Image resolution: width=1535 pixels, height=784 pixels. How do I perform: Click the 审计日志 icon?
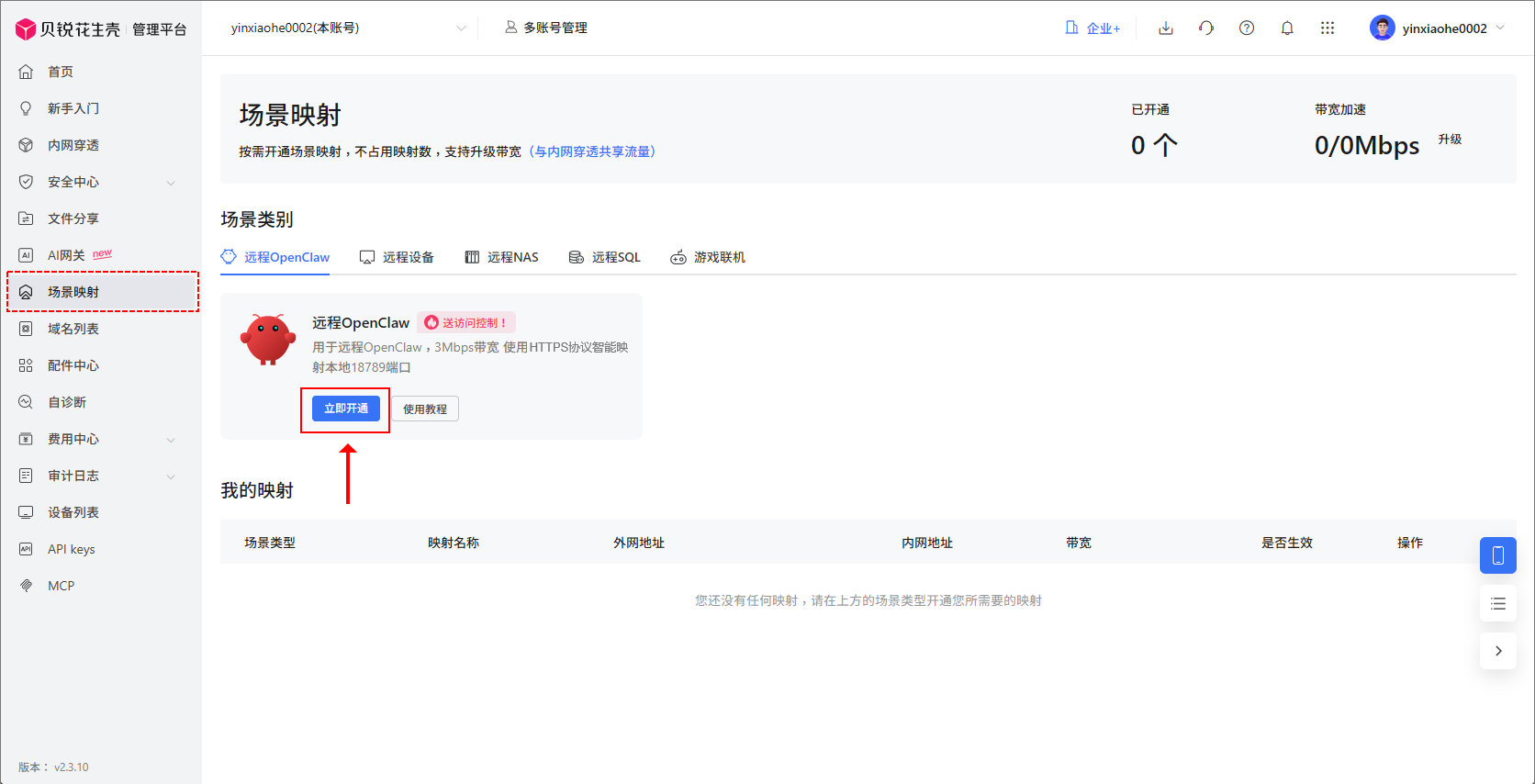pyautogui.click(x=26, y=476)
